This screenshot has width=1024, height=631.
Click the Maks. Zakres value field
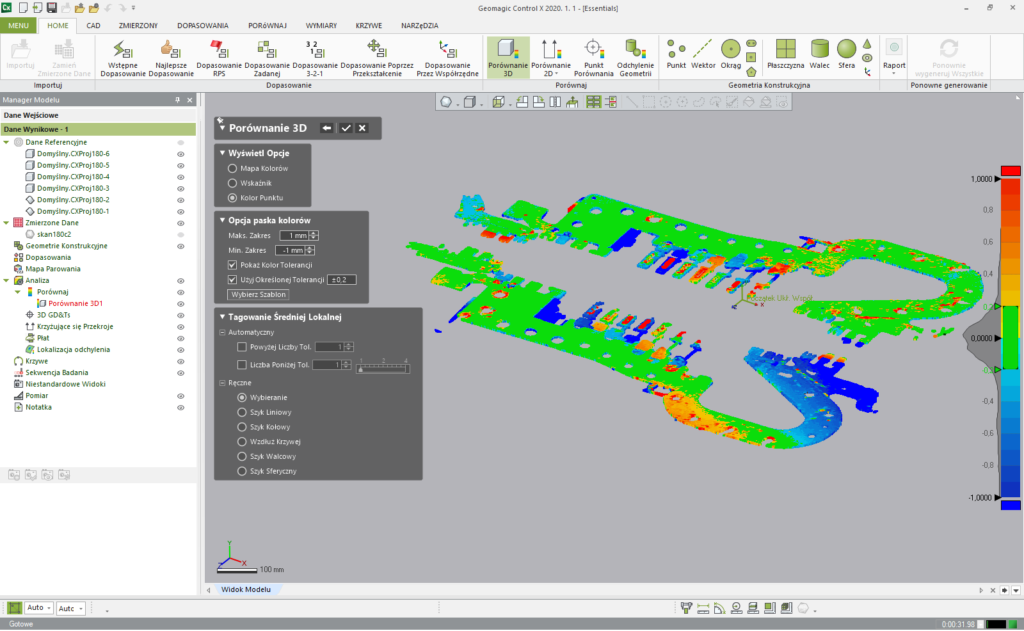tap(293, 235)
